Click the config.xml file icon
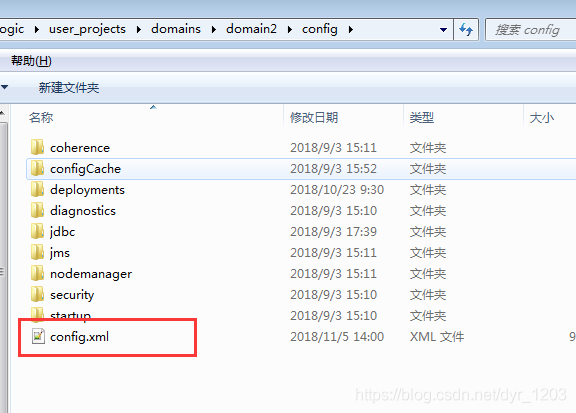 point(38,336)
